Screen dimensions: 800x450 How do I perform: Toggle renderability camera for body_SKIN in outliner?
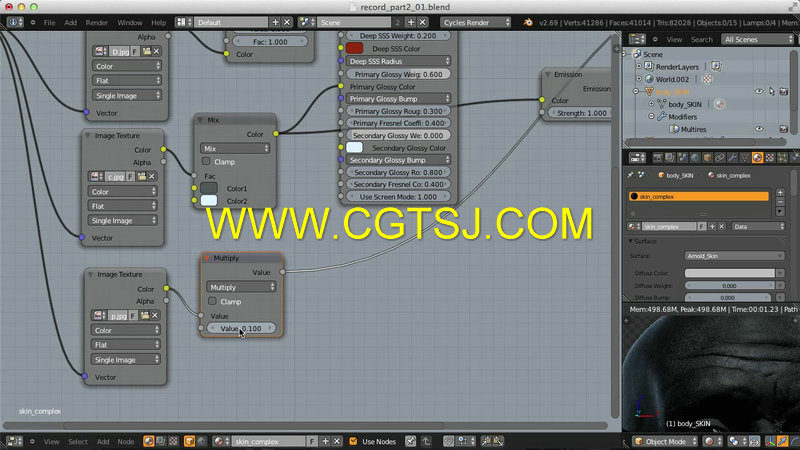(x=784, y=91)
